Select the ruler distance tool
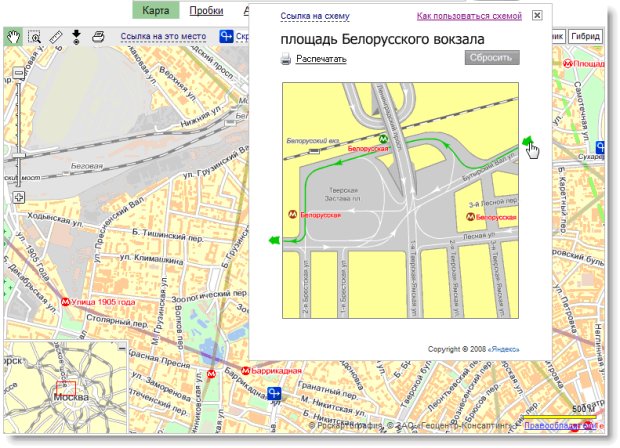The image size is (620, 448). (56, 37)
